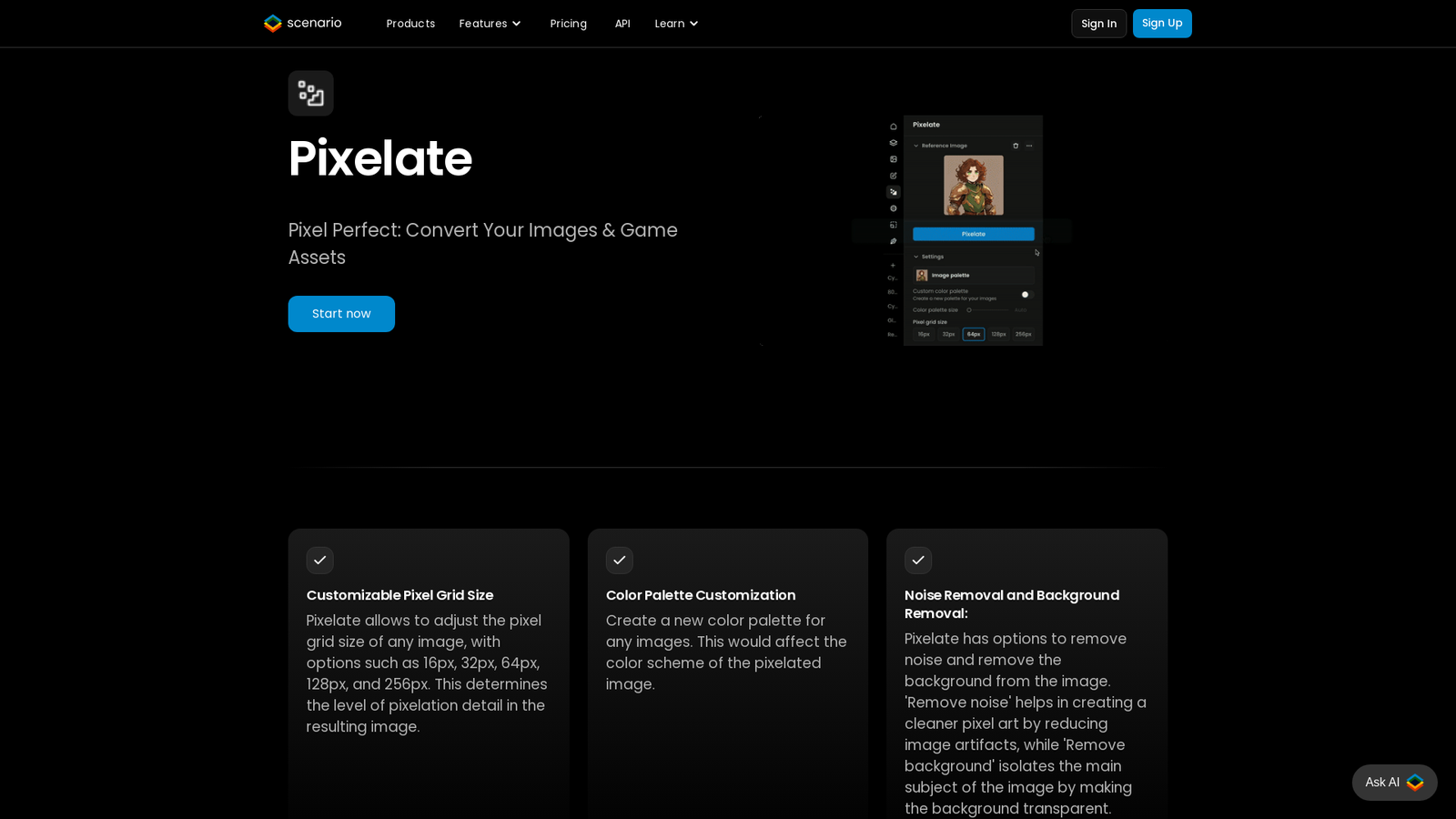Click the "Pixel Perfect: Convert Your Images" subtitle
The height and width of the screenshot is (819, 1456).
[483, 244]
